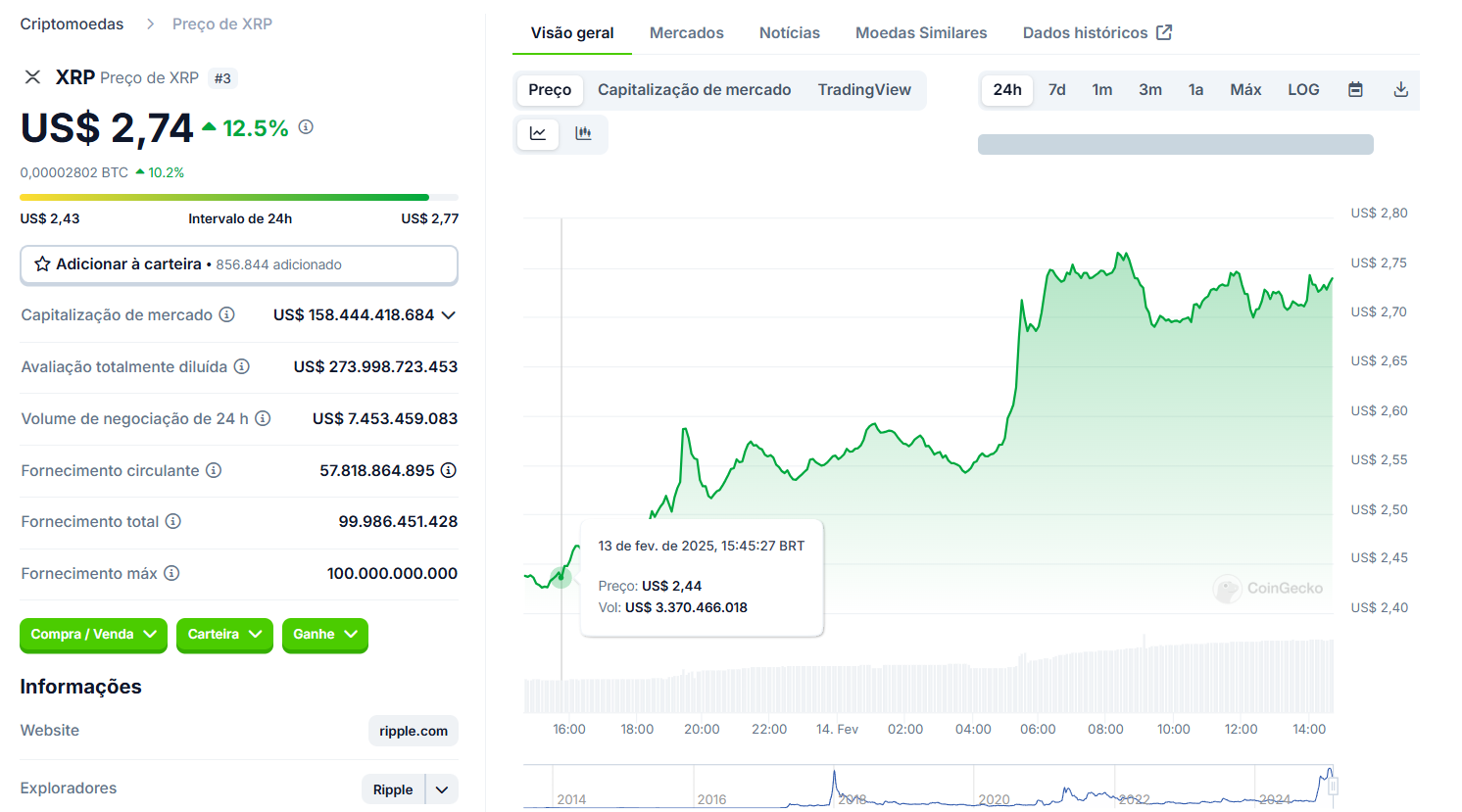Click the 0,00002802 BTC price text
Screen dimensions: 1462x812
pos(74,172)
